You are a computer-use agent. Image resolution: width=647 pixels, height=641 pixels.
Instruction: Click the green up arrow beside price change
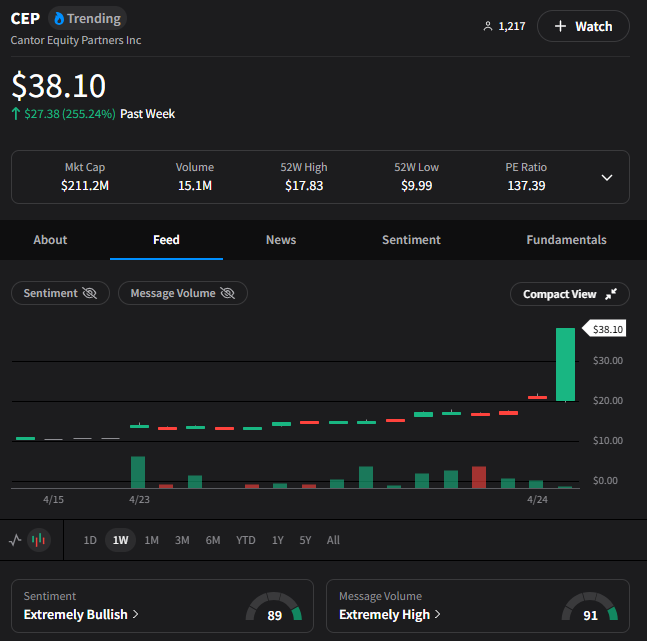click(16, 114)
